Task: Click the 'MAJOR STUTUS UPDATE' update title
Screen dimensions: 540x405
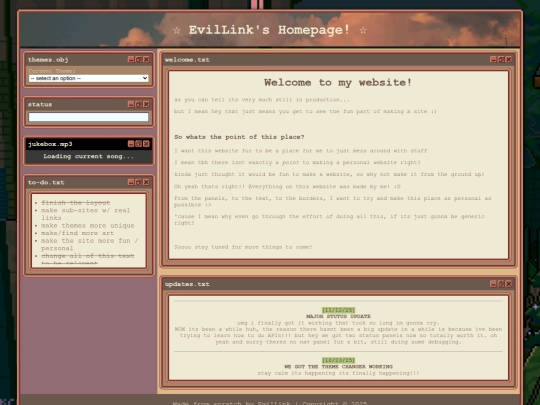Action: 339,316
